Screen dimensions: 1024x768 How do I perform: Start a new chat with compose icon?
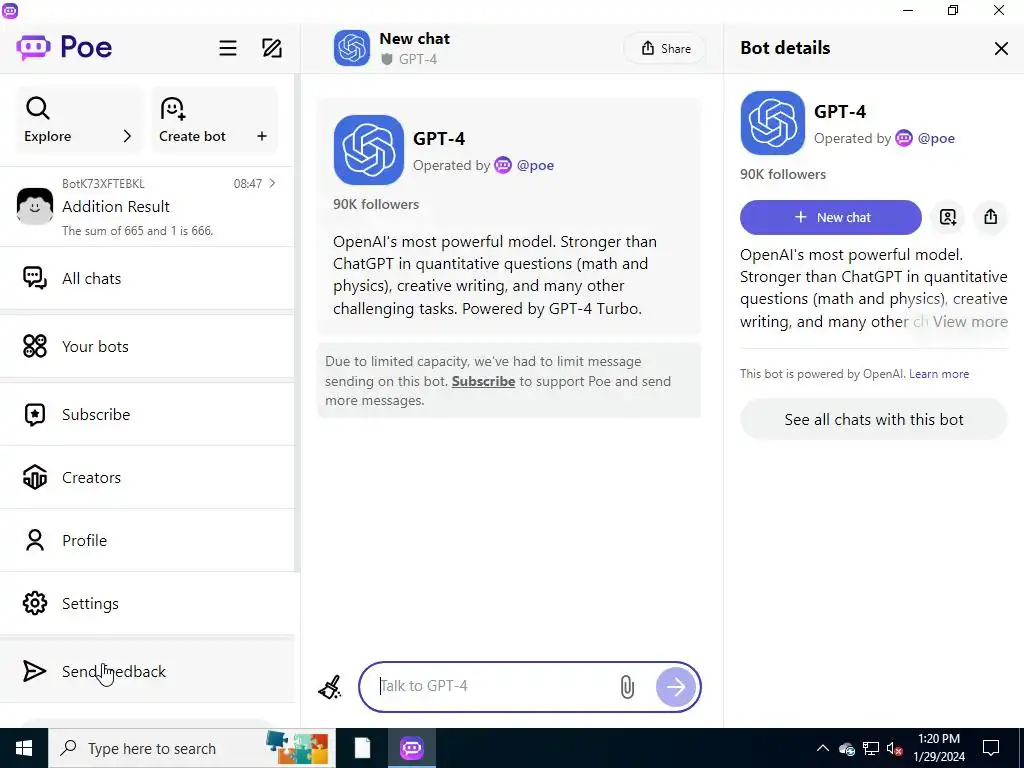pos(272,48)
